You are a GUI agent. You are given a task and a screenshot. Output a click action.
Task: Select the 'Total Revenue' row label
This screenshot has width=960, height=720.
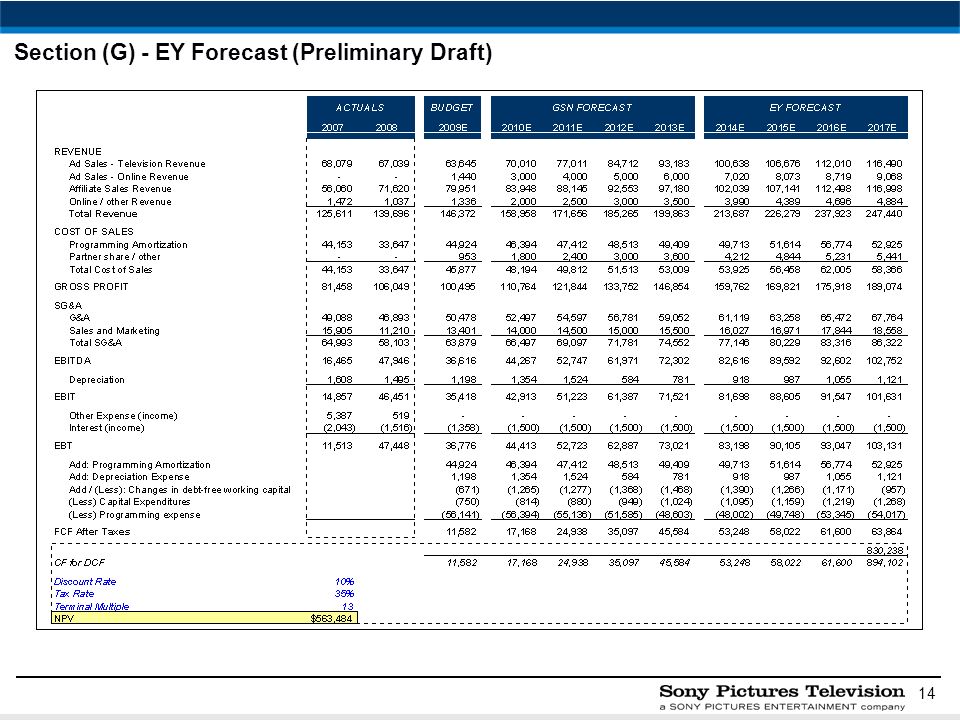point(103,214)
